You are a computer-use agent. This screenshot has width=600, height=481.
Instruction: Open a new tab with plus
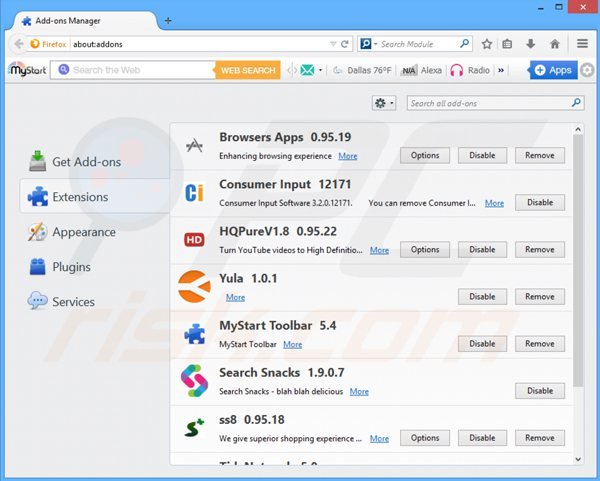168,21
